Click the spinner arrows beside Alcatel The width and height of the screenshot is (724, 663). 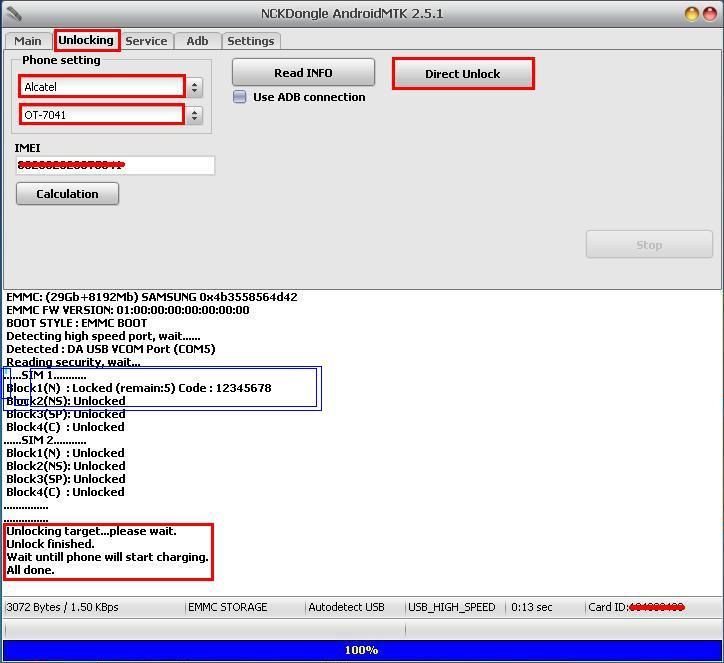(x=195, y=87)
